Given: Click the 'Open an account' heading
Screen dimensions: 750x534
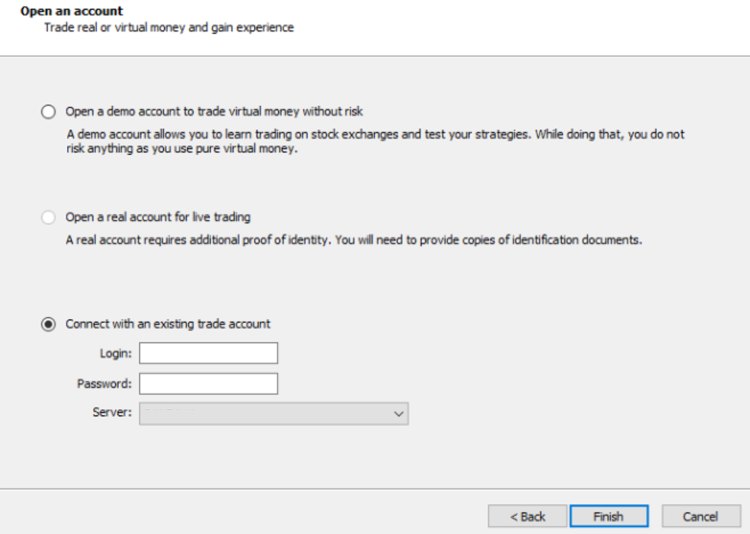Looking at the screenshot, I should (x=71, y=11).
